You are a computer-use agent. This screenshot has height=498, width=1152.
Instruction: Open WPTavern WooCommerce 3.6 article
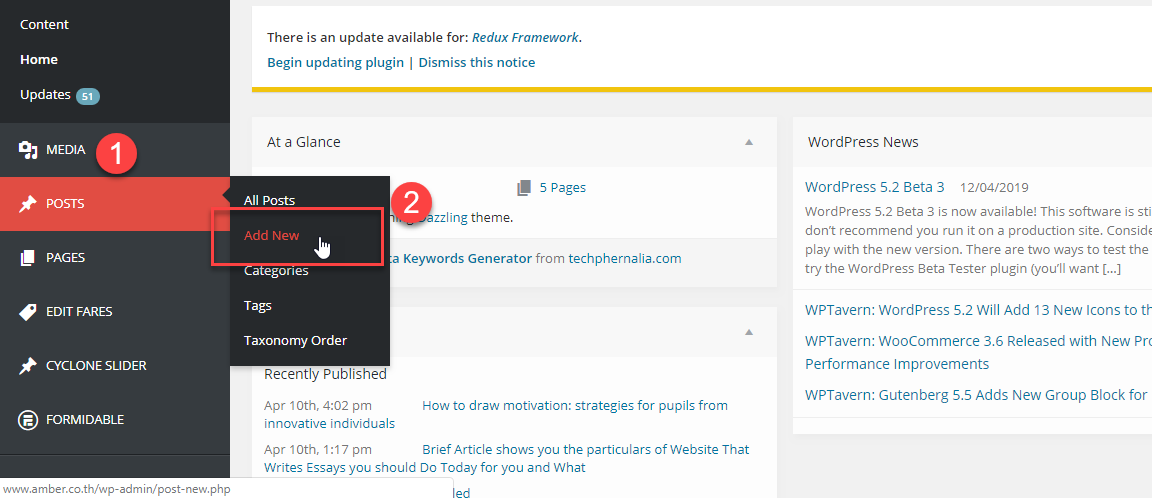(x=978, y=353)
